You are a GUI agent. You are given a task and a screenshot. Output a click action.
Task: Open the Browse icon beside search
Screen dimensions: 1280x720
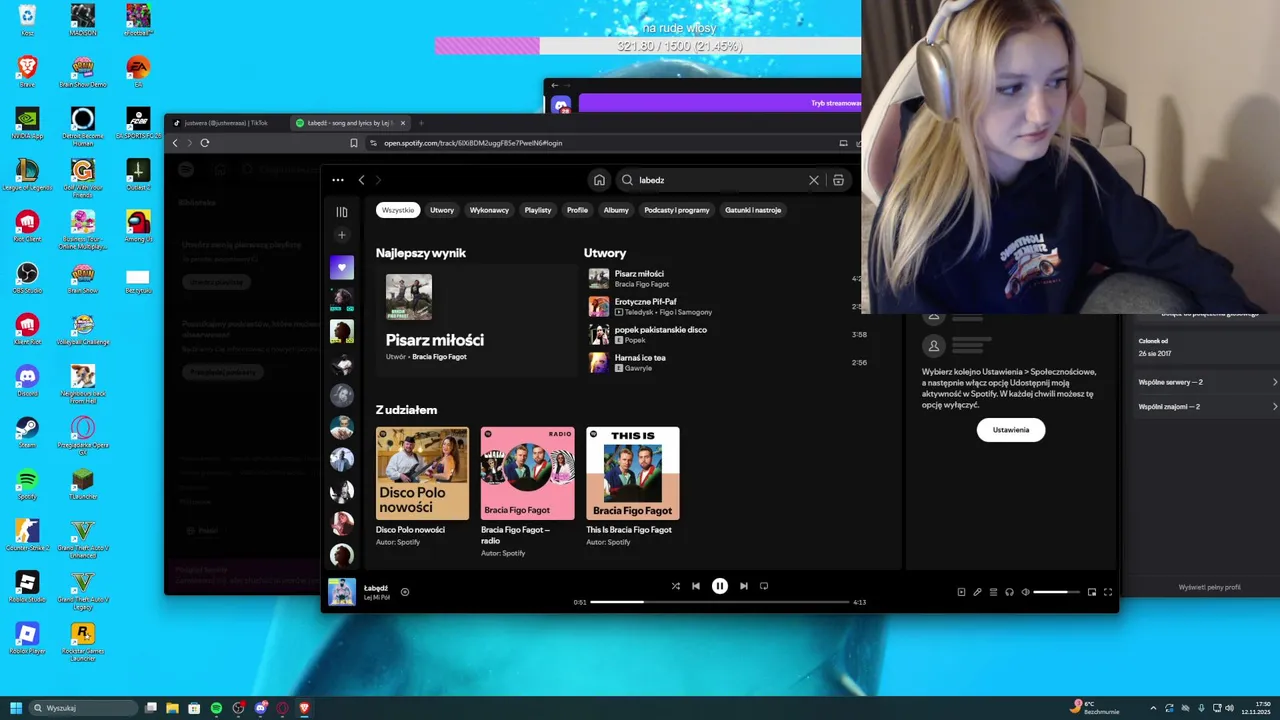[838, 180]
